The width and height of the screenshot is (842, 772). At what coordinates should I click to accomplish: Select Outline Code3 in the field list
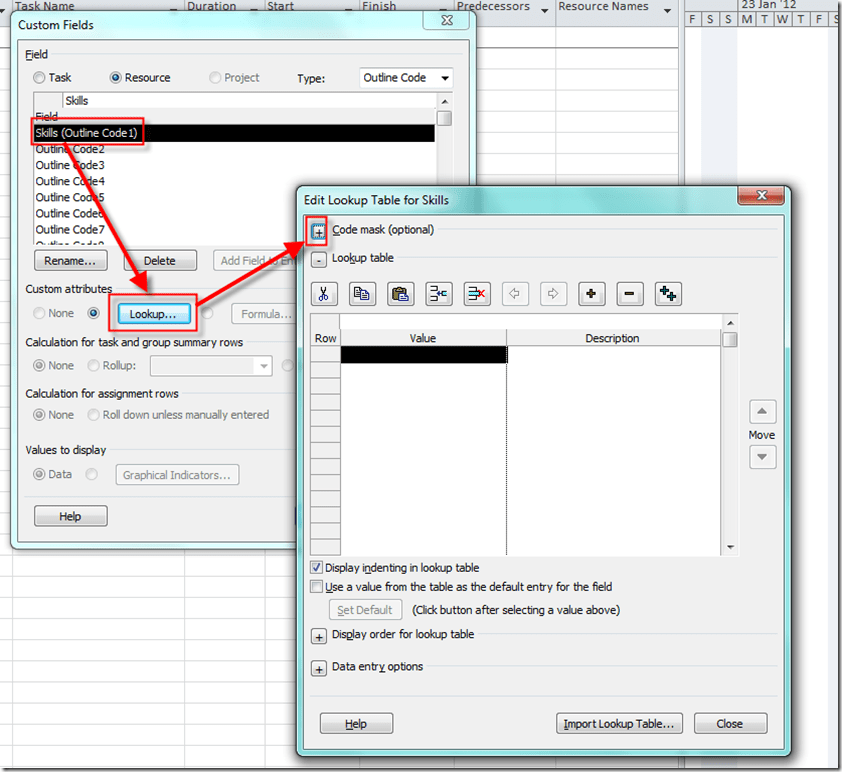70,165
